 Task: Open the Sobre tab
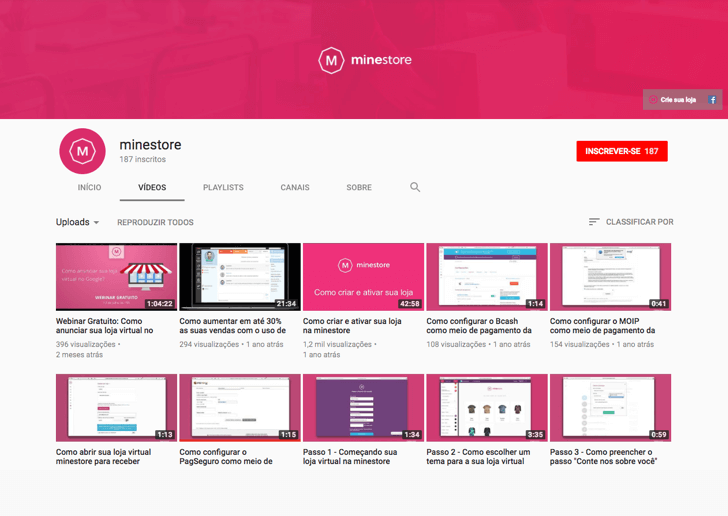359,187
